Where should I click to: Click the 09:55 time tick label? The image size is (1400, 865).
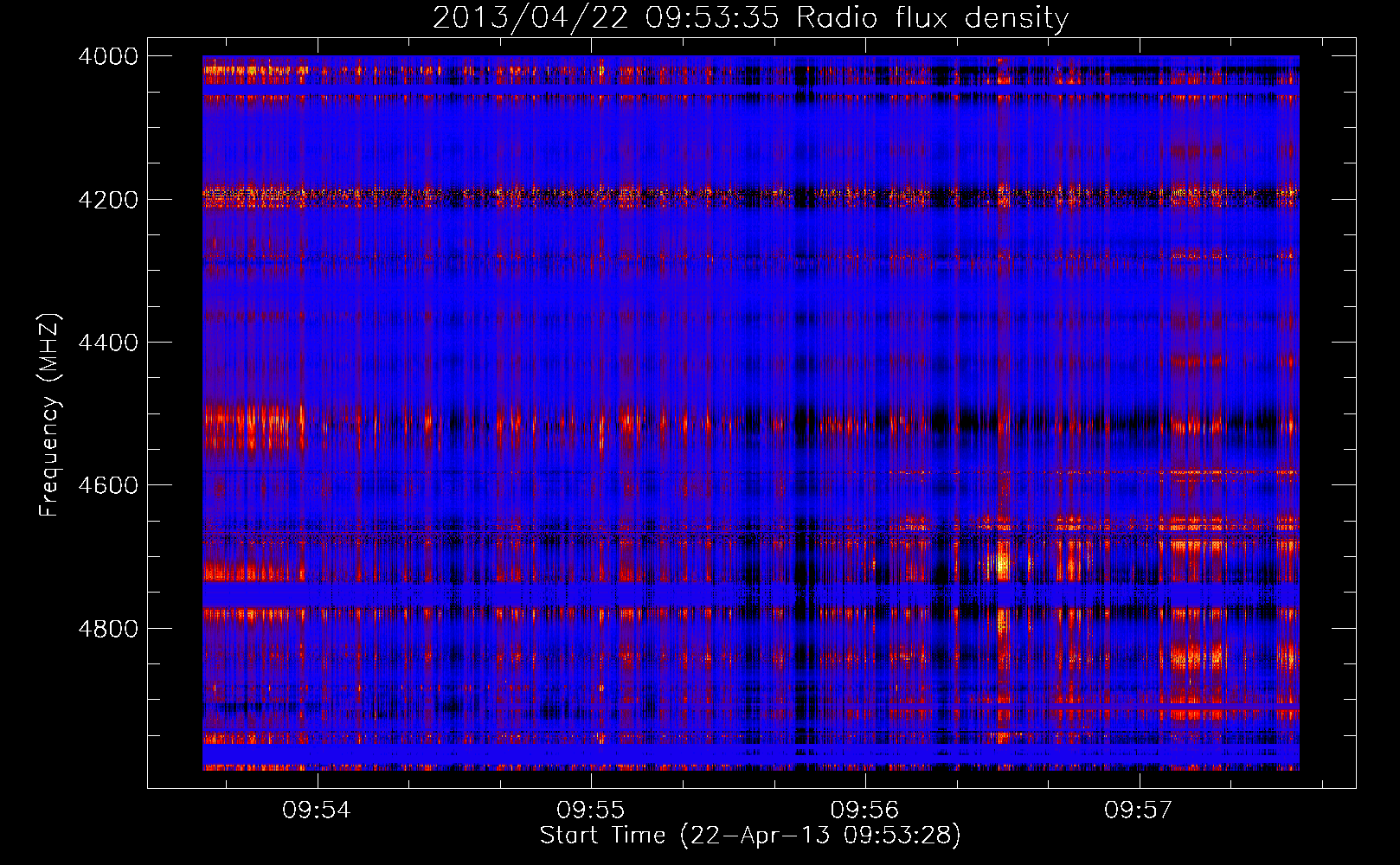point(590,810)
